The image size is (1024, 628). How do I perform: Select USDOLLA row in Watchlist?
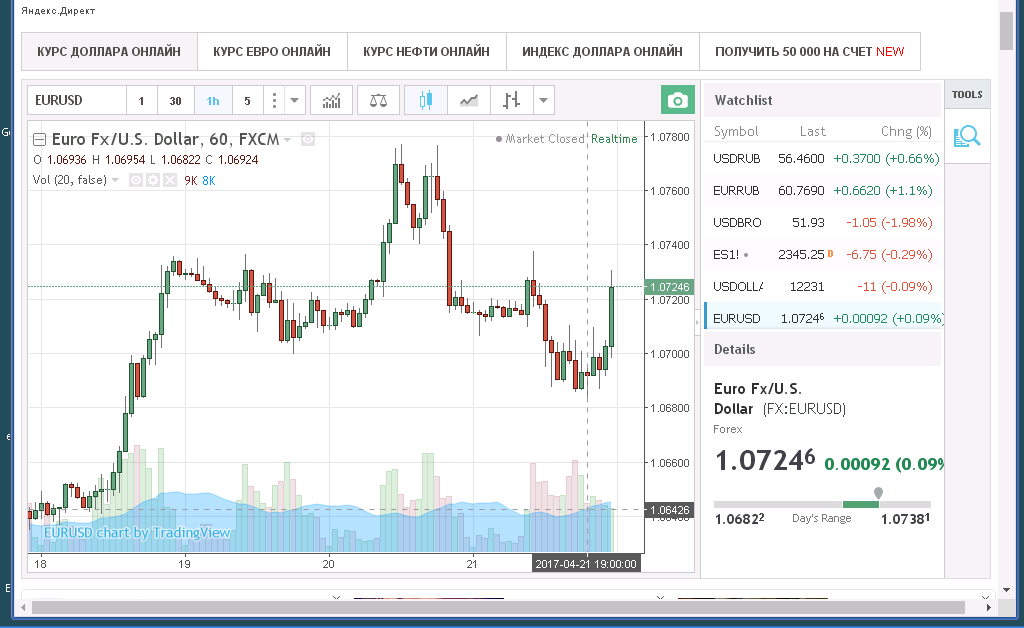tap(823, 287)
